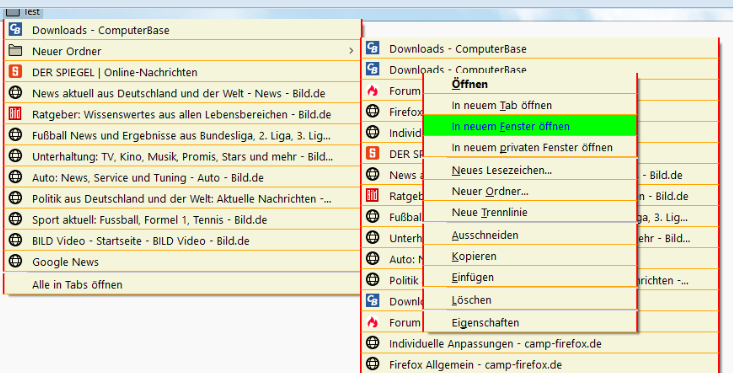Open Unterhaltung: TV, Kino, Musik bookmark
Screen dimensions: 733x373
point(182,156)
